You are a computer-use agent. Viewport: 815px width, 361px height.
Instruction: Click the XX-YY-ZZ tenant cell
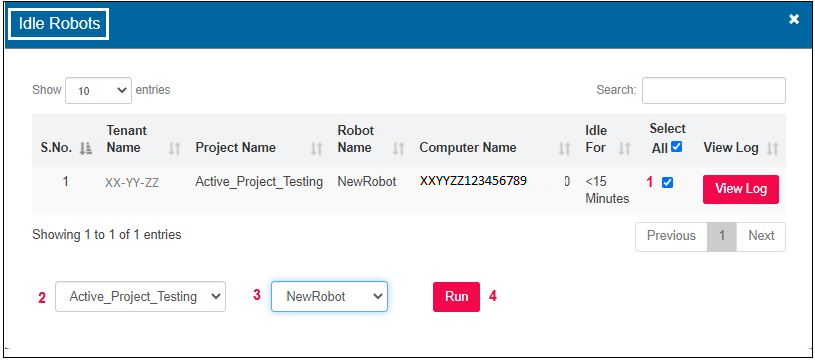pos(132,183)
